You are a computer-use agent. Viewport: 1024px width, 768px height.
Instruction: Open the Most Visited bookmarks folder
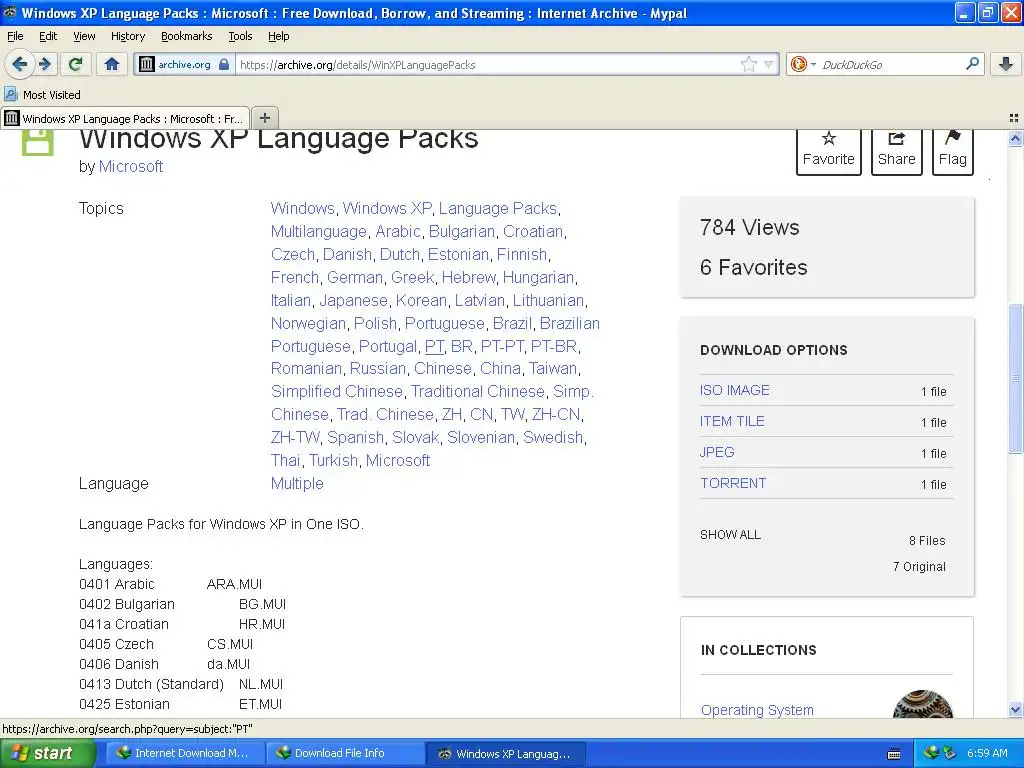coord(43,95)
